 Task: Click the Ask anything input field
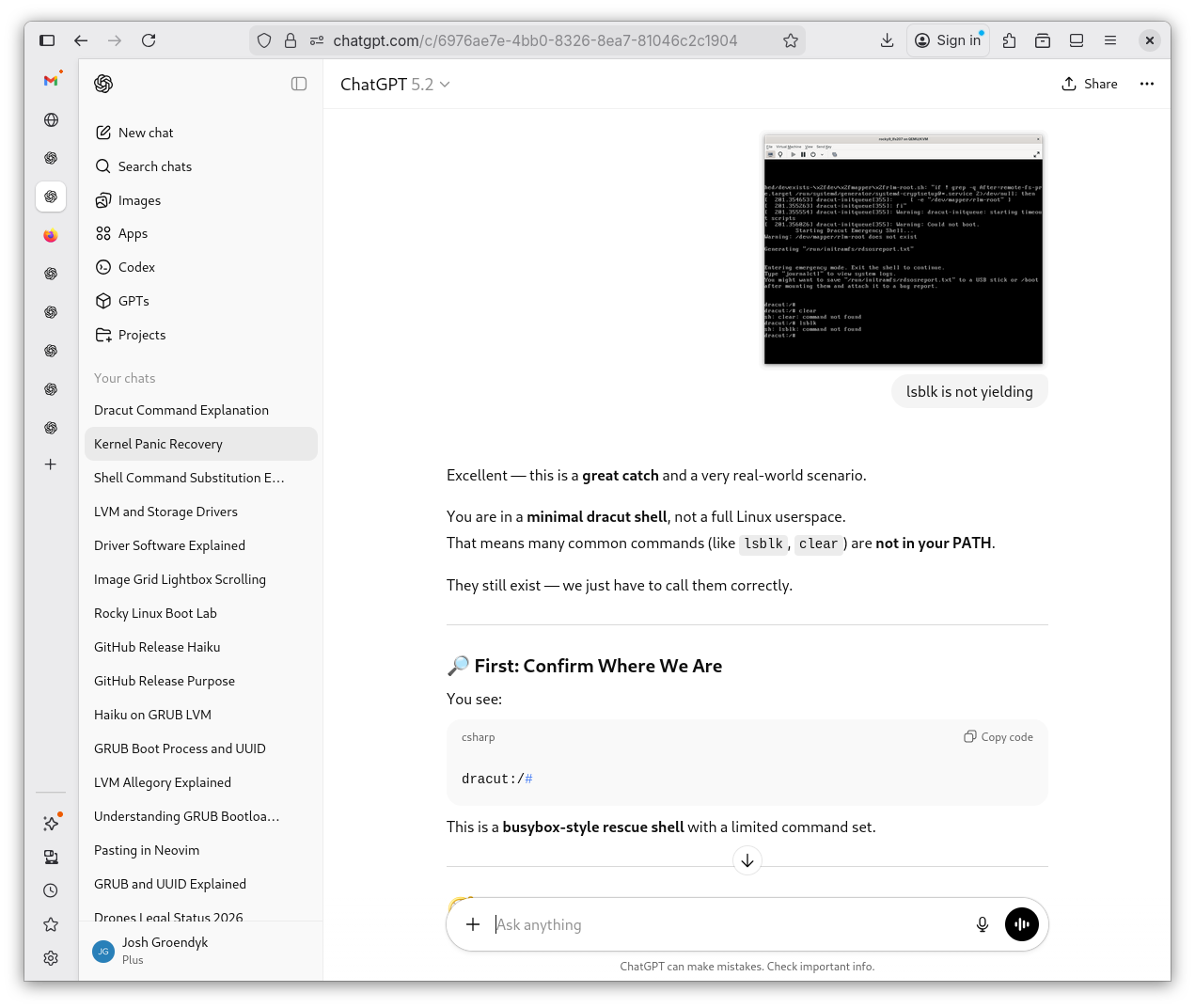724,924
